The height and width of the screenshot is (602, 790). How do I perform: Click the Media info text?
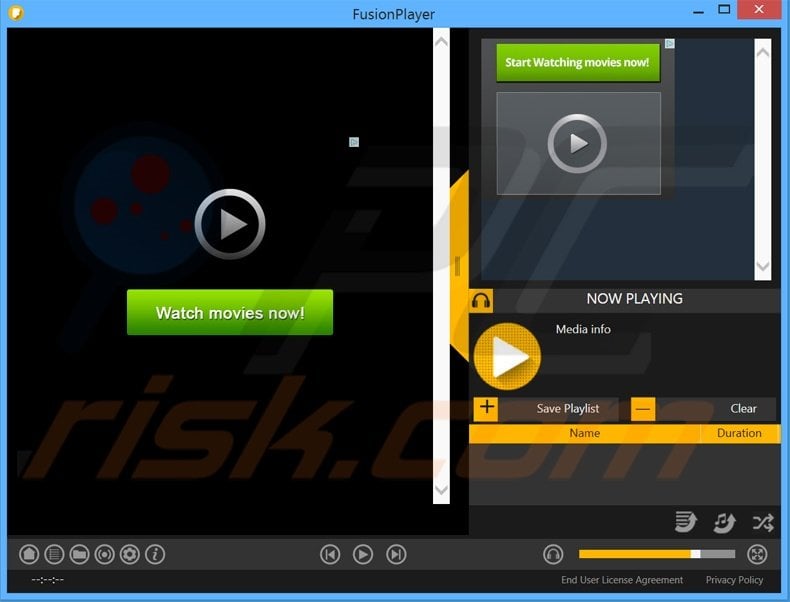[x=583, y=329]
